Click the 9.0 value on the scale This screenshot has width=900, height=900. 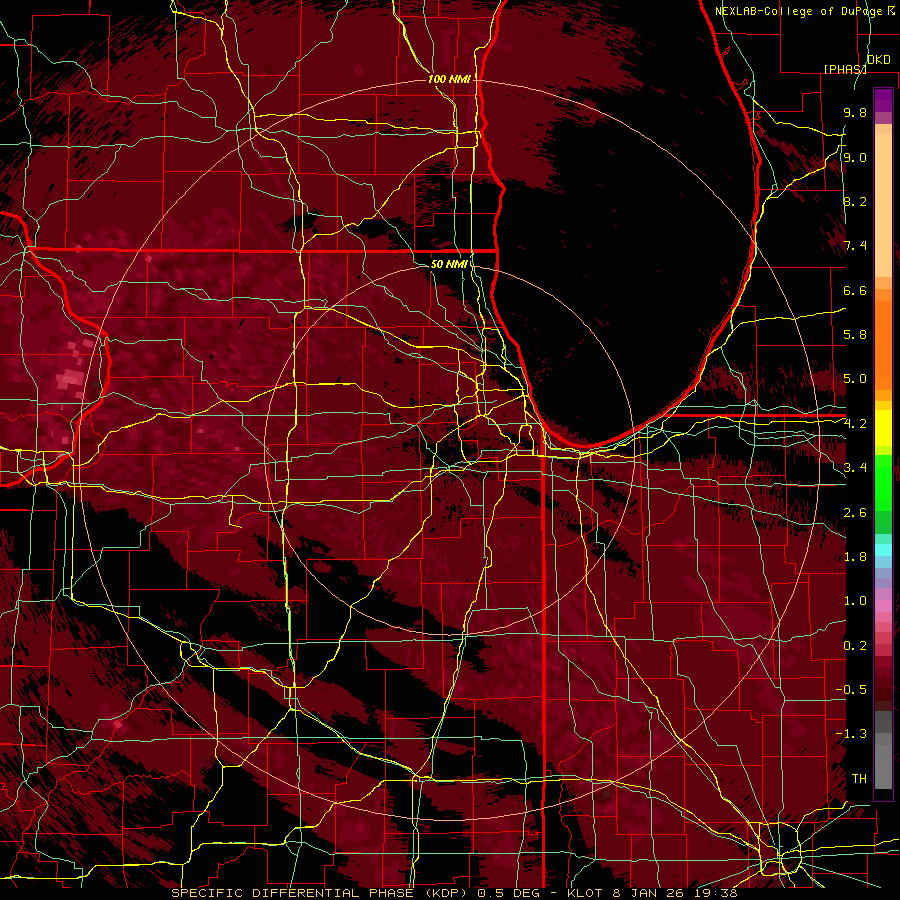point(855,157)
